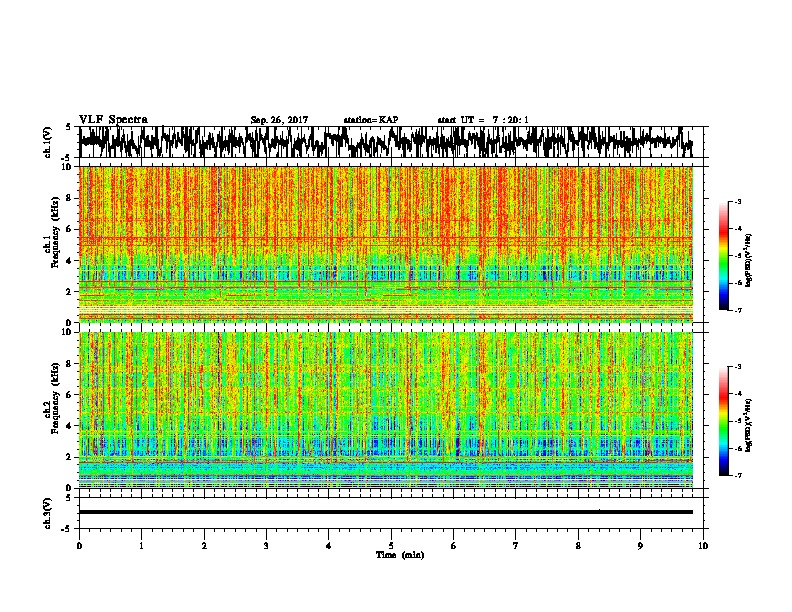
Task: Click inside the ch.1 spectrogram panel
Action: point(386,244)
